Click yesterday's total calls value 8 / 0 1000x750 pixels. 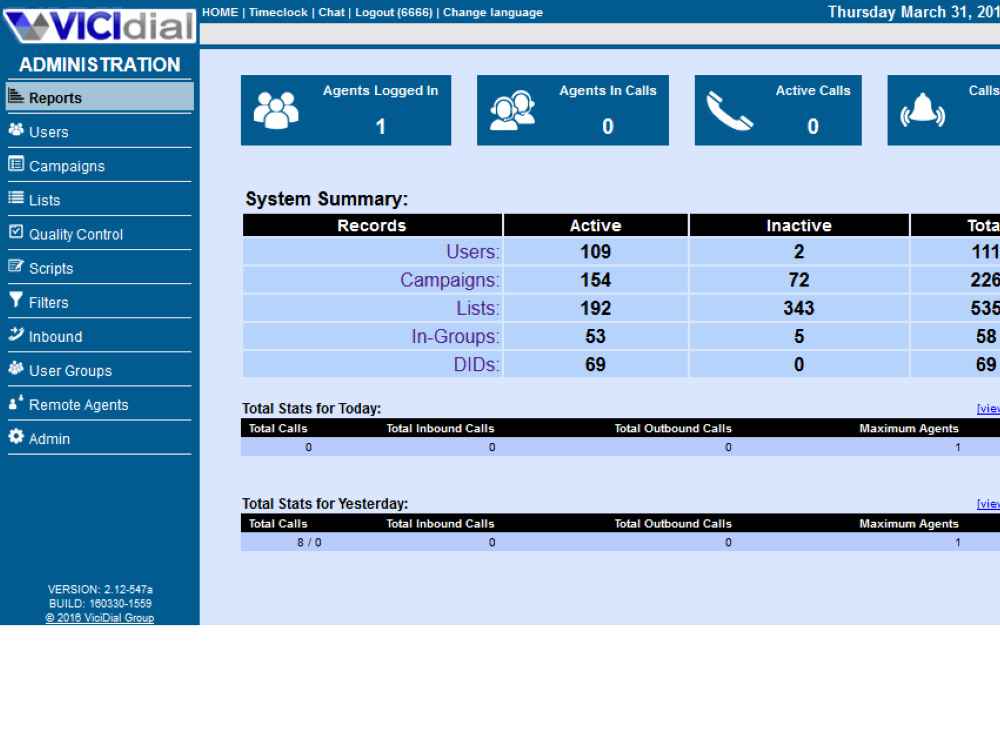tap(309, 542)
